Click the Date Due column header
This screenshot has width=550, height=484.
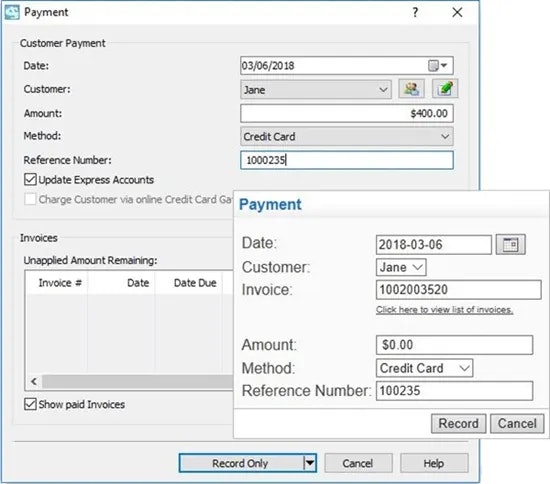point(195,283)
